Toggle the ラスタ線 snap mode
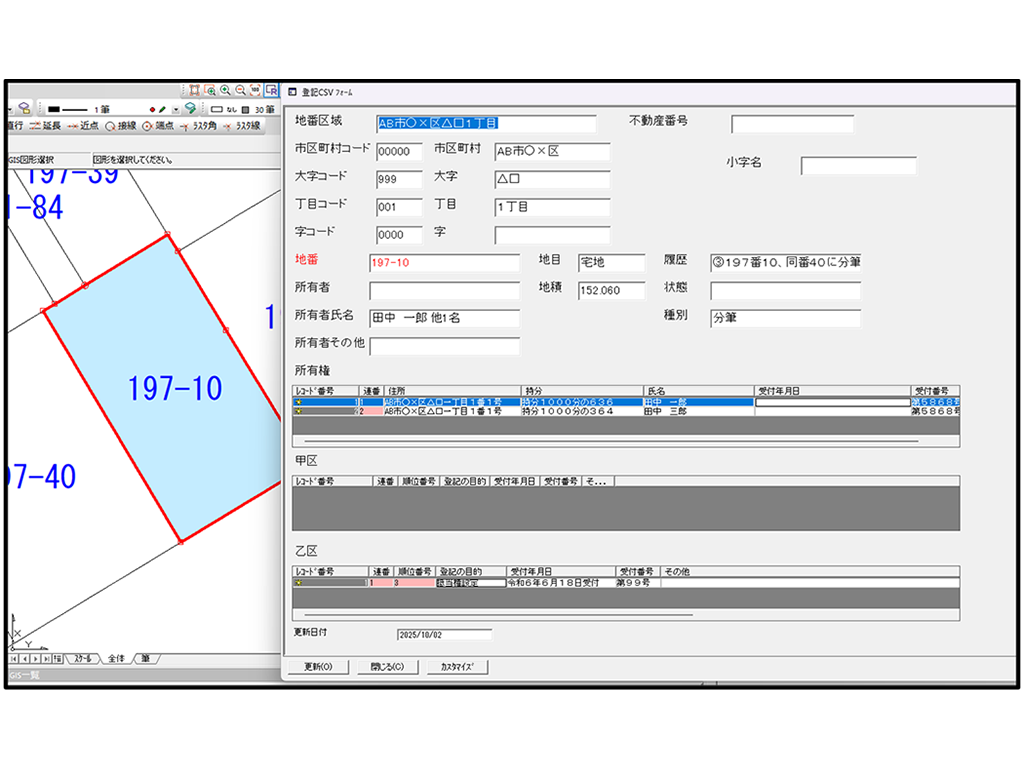1024x768 pixels. [241, 126]
